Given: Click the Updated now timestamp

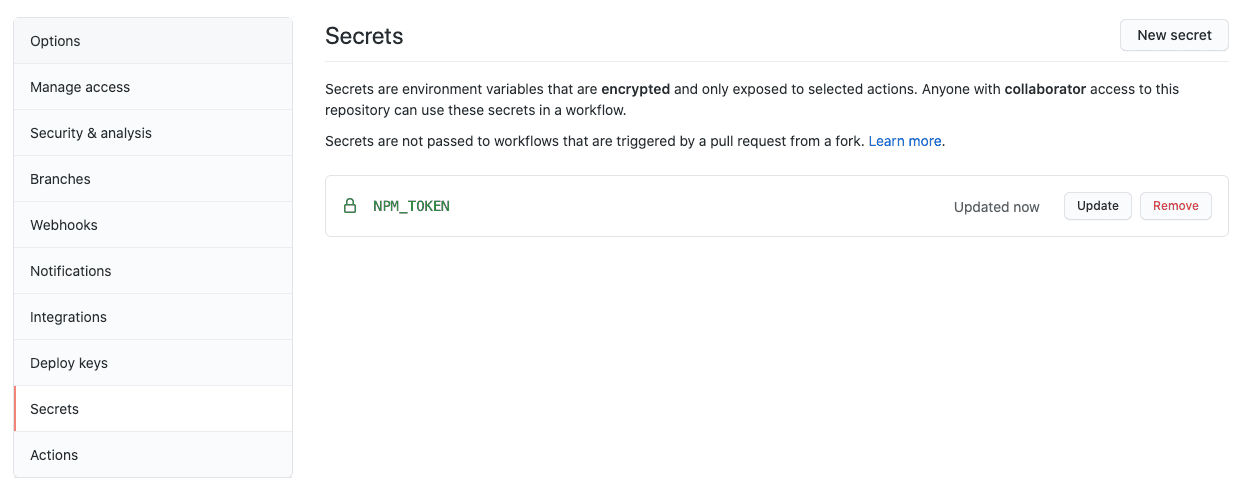Looking at the screenshot, I should coord(997,207).
